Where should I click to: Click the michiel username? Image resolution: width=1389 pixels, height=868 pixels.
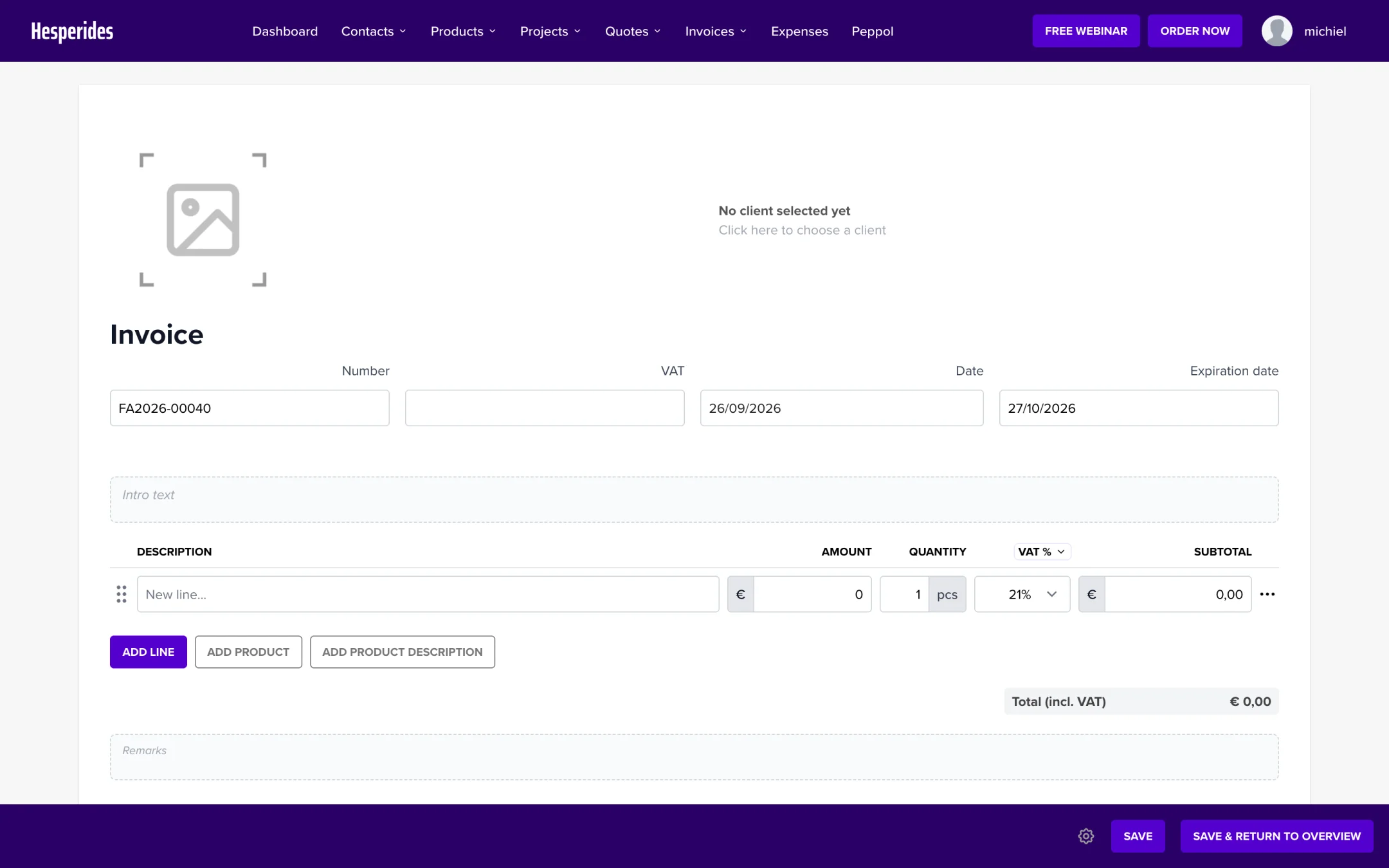coord(1325,31)
